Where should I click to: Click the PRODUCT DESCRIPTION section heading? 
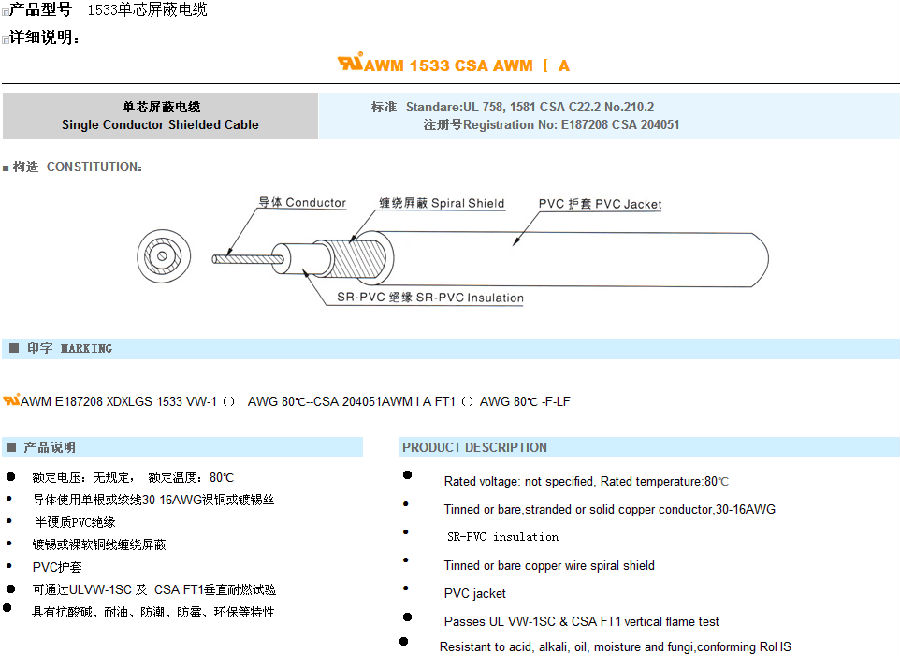[x=474, y=447]
